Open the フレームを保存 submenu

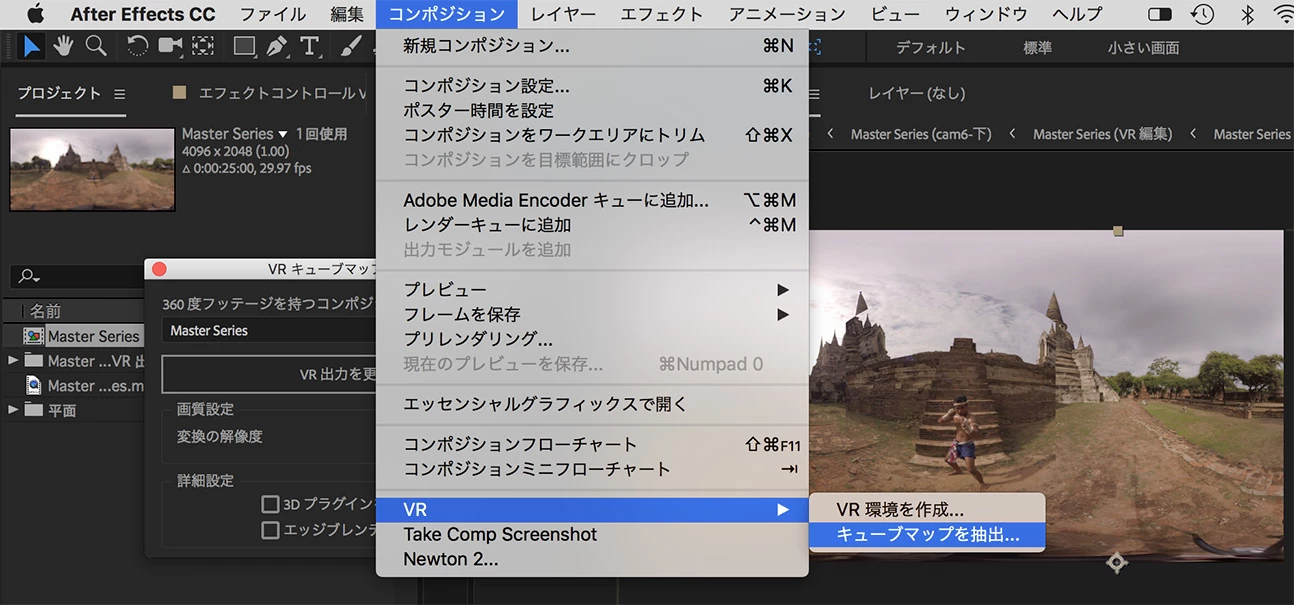pos(592,315)
